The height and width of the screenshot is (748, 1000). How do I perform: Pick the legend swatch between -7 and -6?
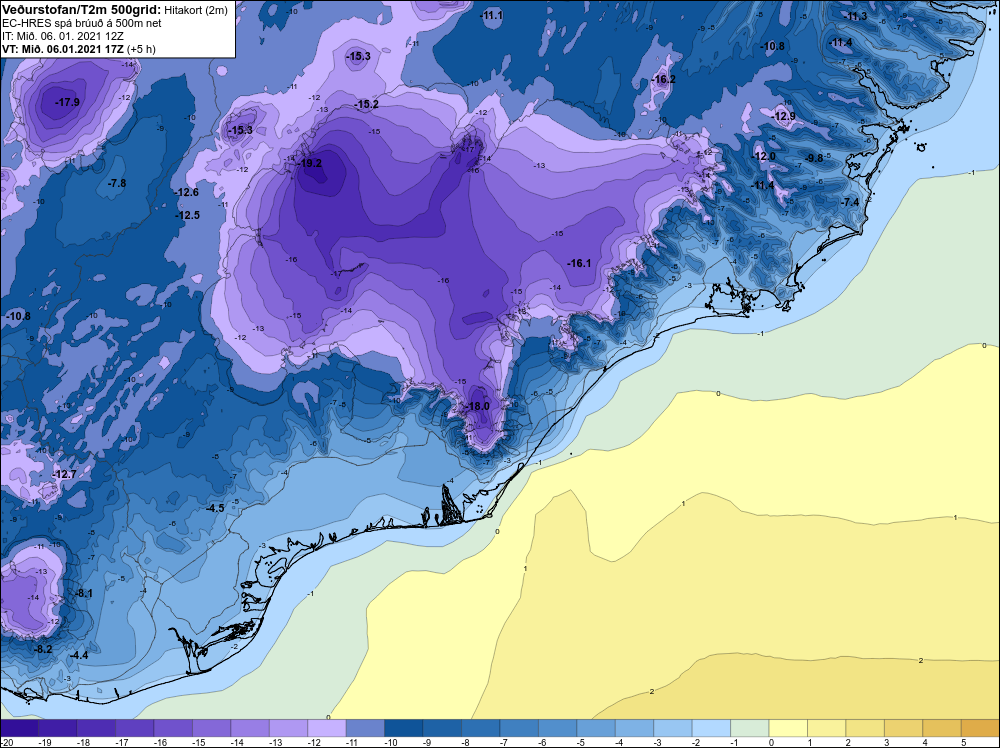tap(519, 728)
